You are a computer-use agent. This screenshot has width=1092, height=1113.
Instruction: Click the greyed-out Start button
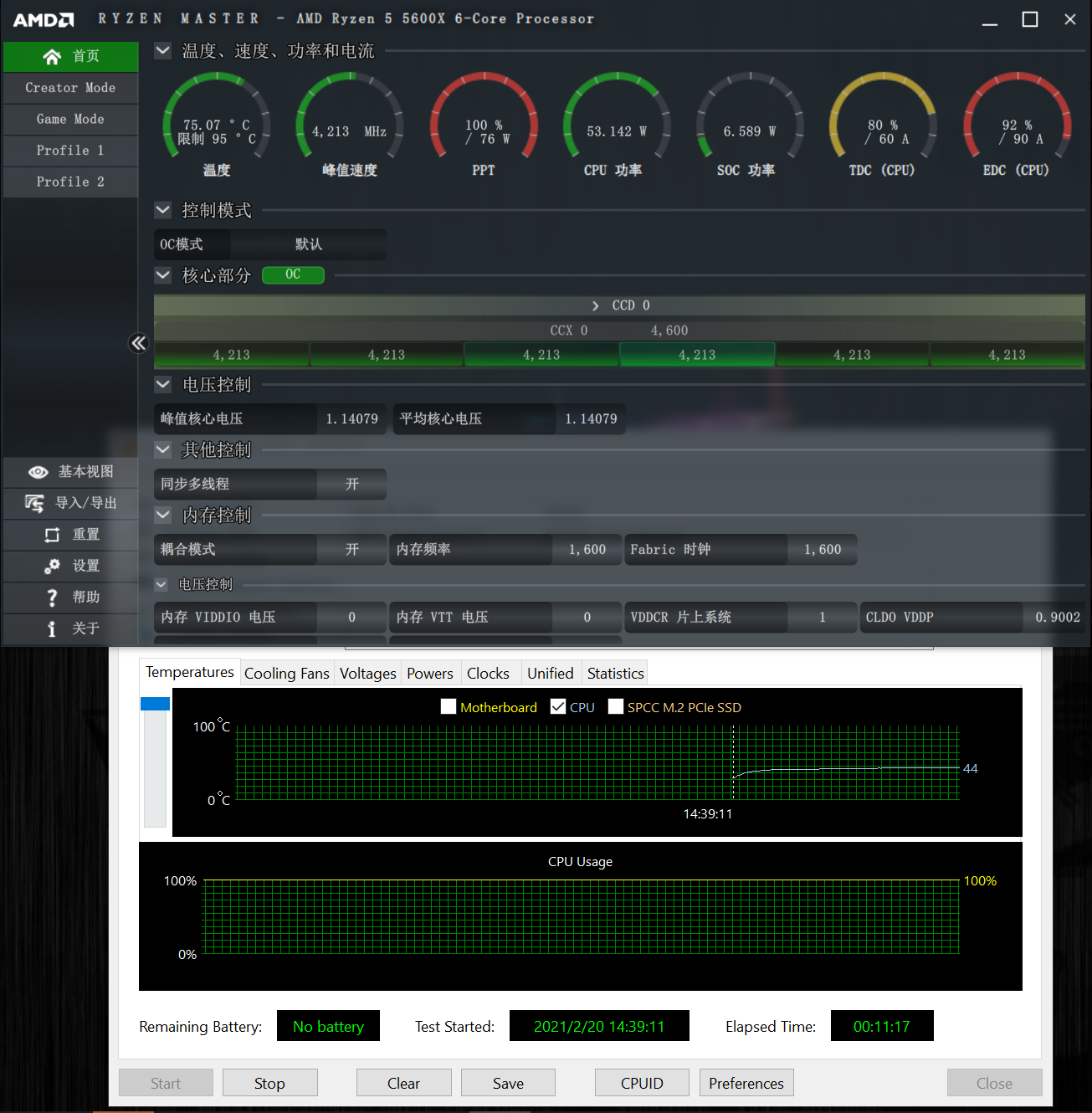click(x=166, y=1083)
